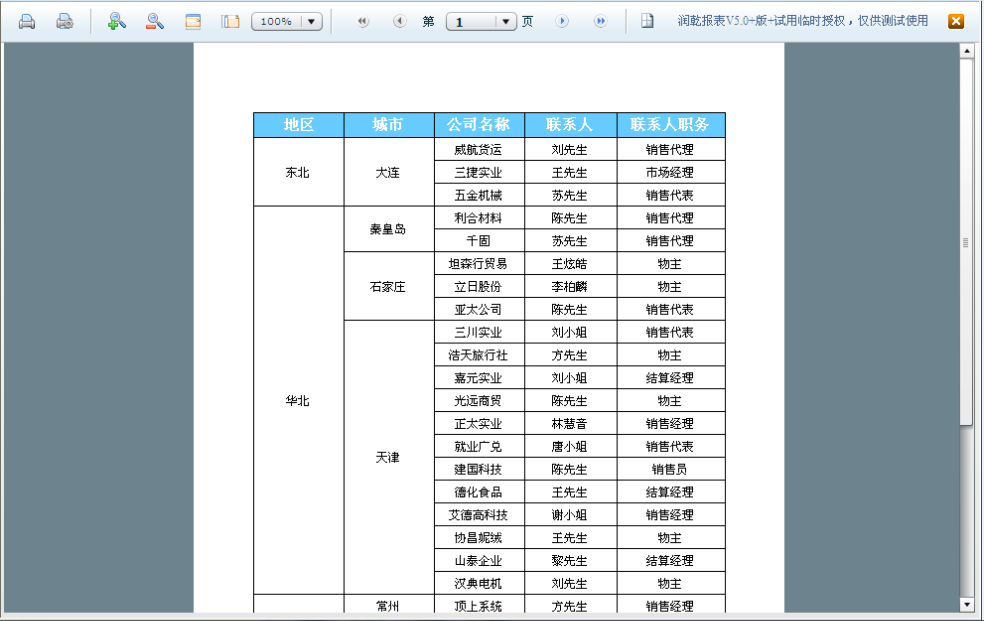Screen dimensions: 984x621
Task: Click 销售员 title in 建国科技 row
Action: click(x=671, y=469)
